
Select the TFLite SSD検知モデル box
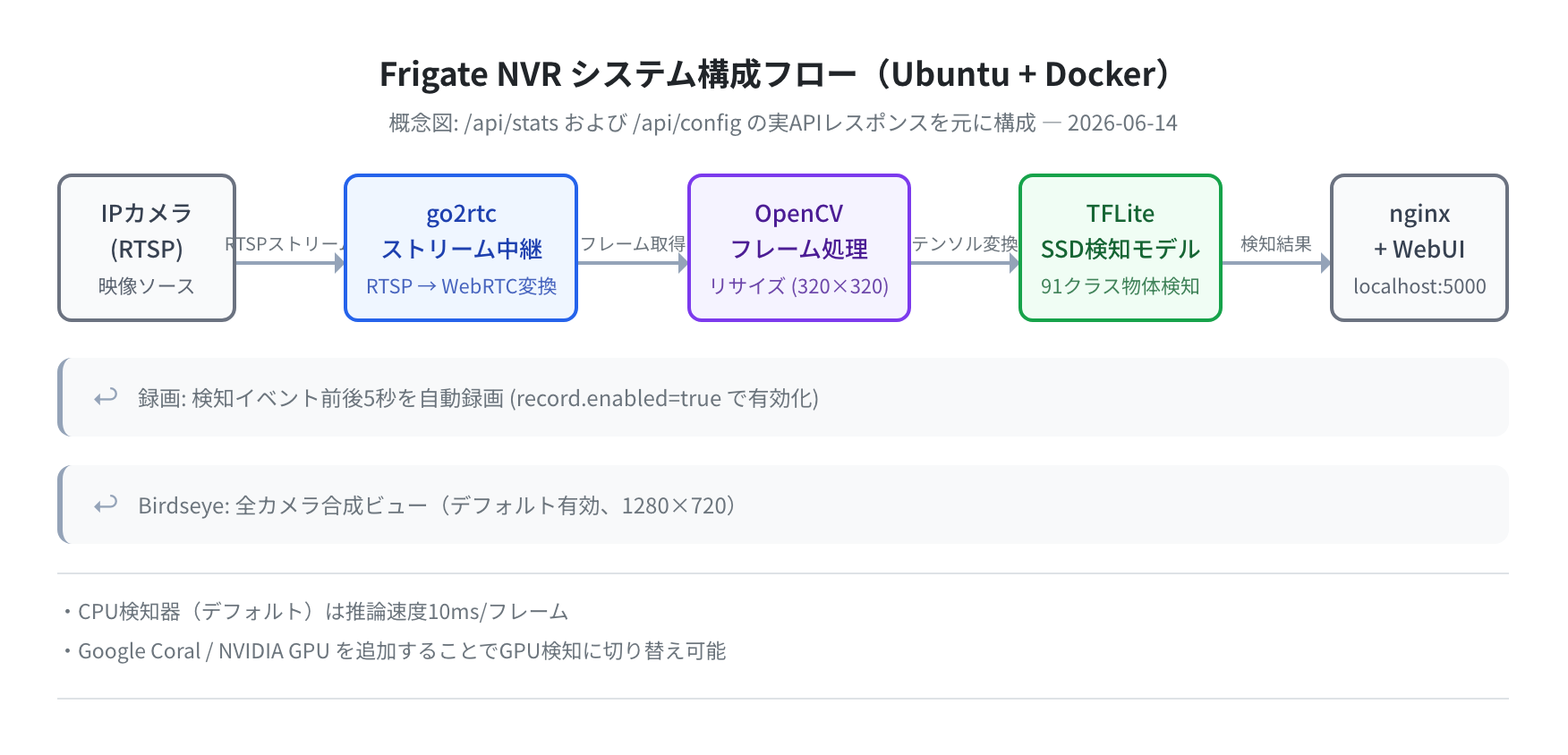click(x=1121, y=248)
